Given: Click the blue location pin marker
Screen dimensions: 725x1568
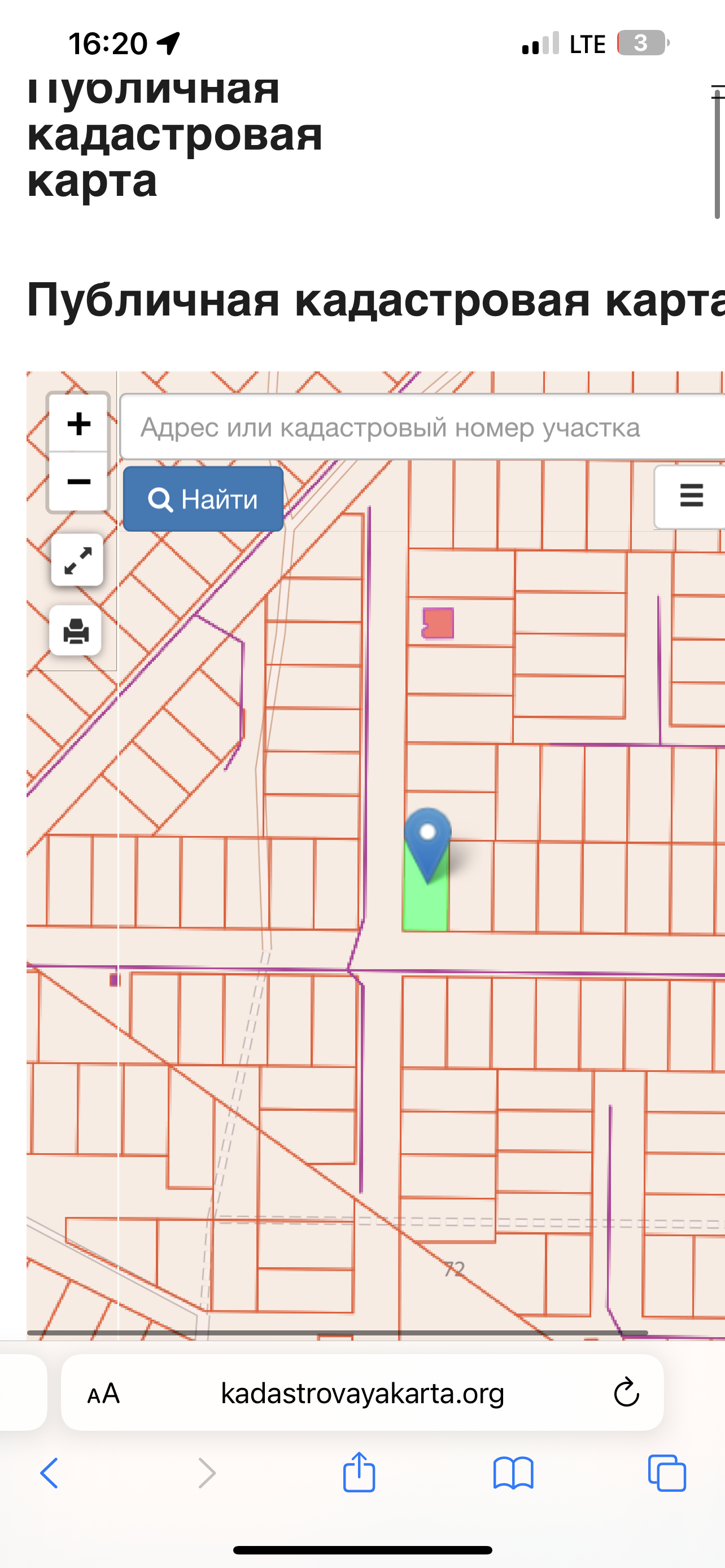Looking at the screenshot, I should coord(428,844).
